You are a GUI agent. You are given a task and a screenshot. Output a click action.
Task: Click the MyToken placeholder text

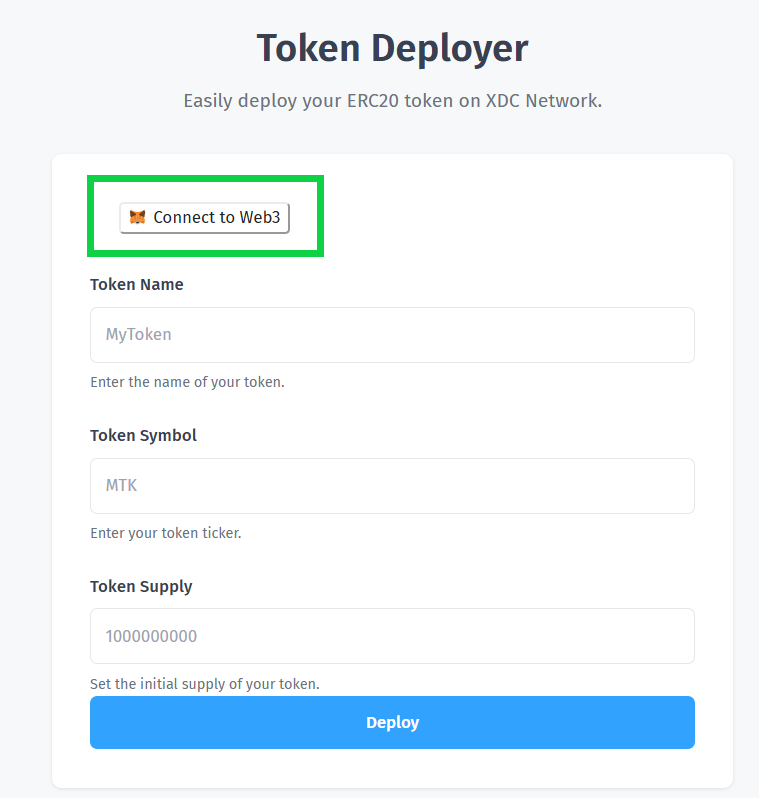pos(138,335)
